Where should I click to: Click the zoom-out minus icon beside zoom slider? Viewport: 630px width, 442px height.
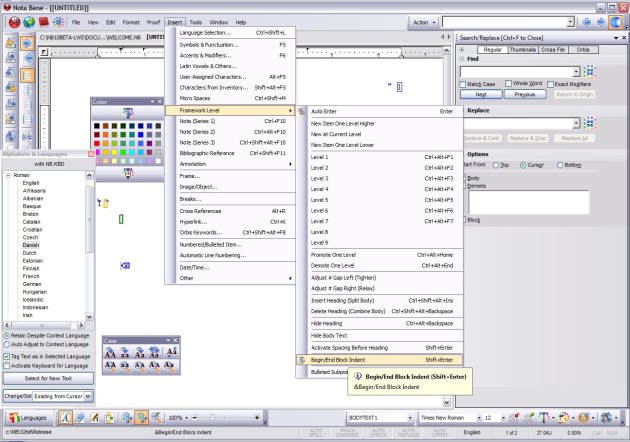[x=194, y=418]
